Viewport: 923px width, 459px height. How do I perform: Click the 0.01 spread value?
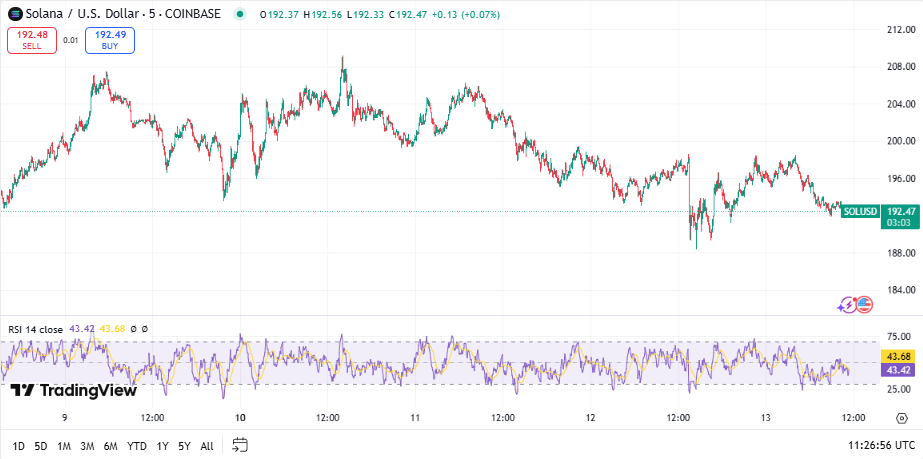coord(71,41)
